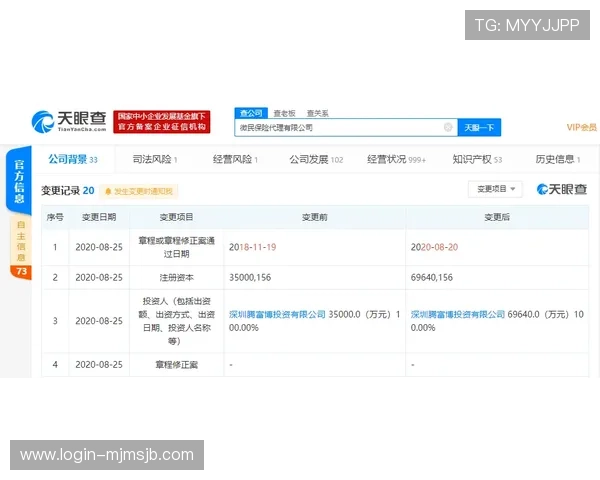
Task: Click the 变更前 column header
Action: tap(315, 217)
